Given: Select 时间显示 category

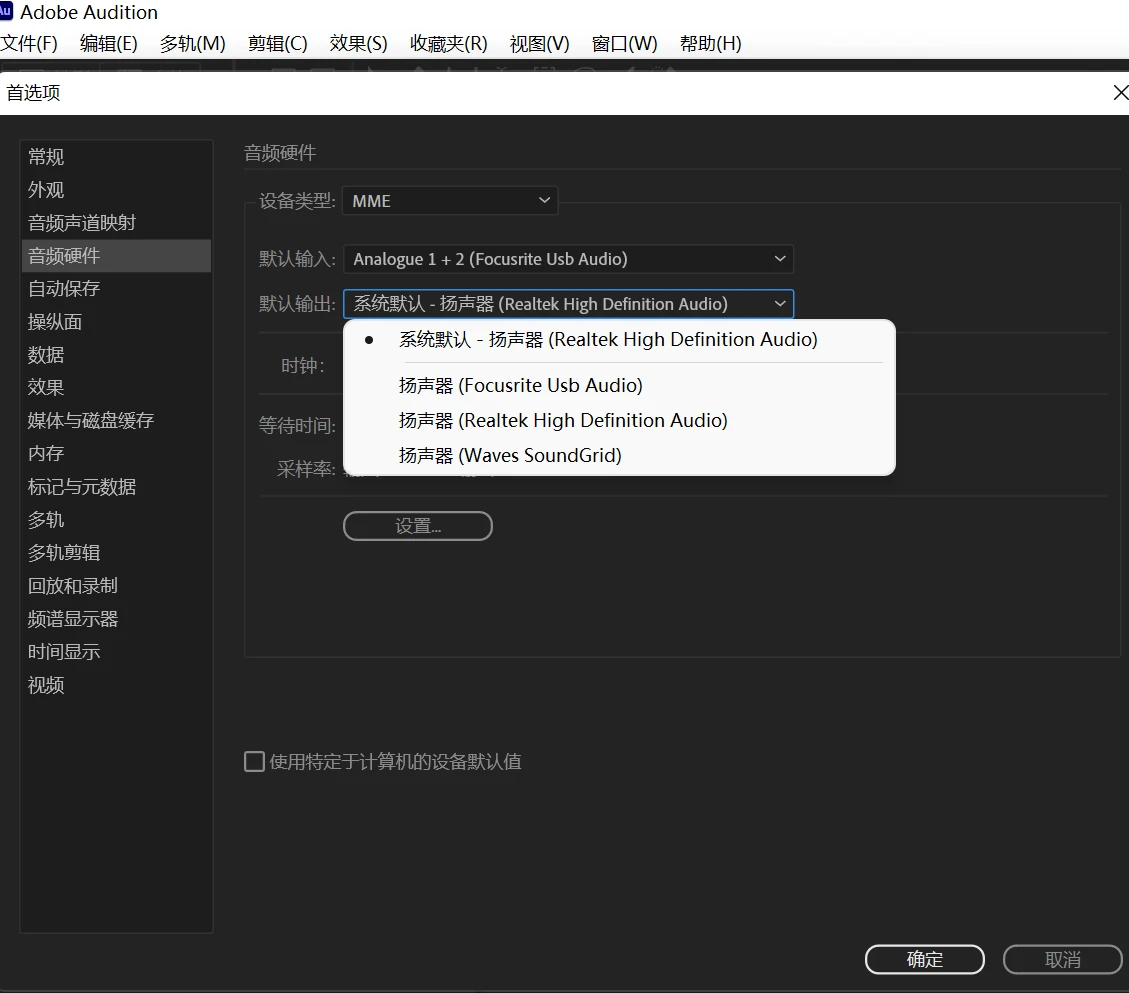Looking at the screenshot, I should 116,652.
